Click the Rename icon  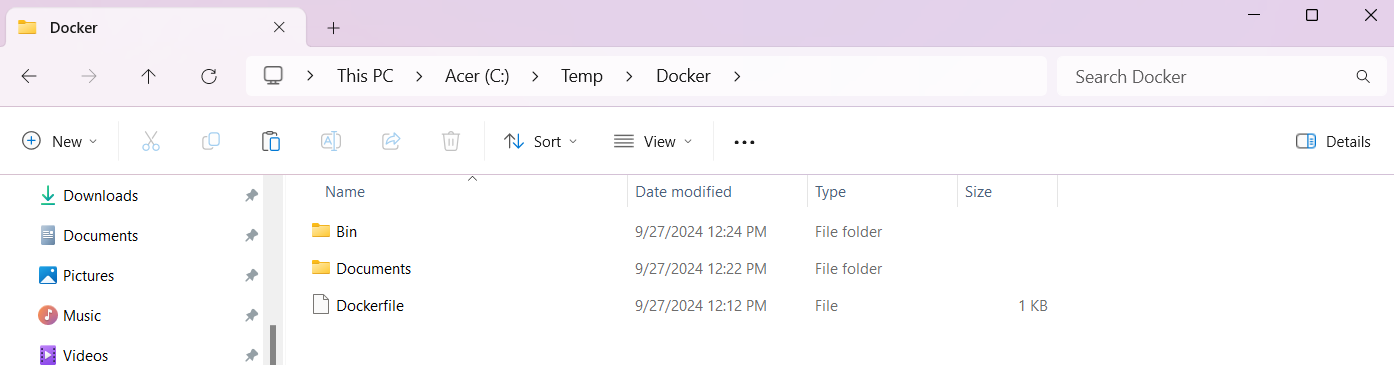[331, 141]
